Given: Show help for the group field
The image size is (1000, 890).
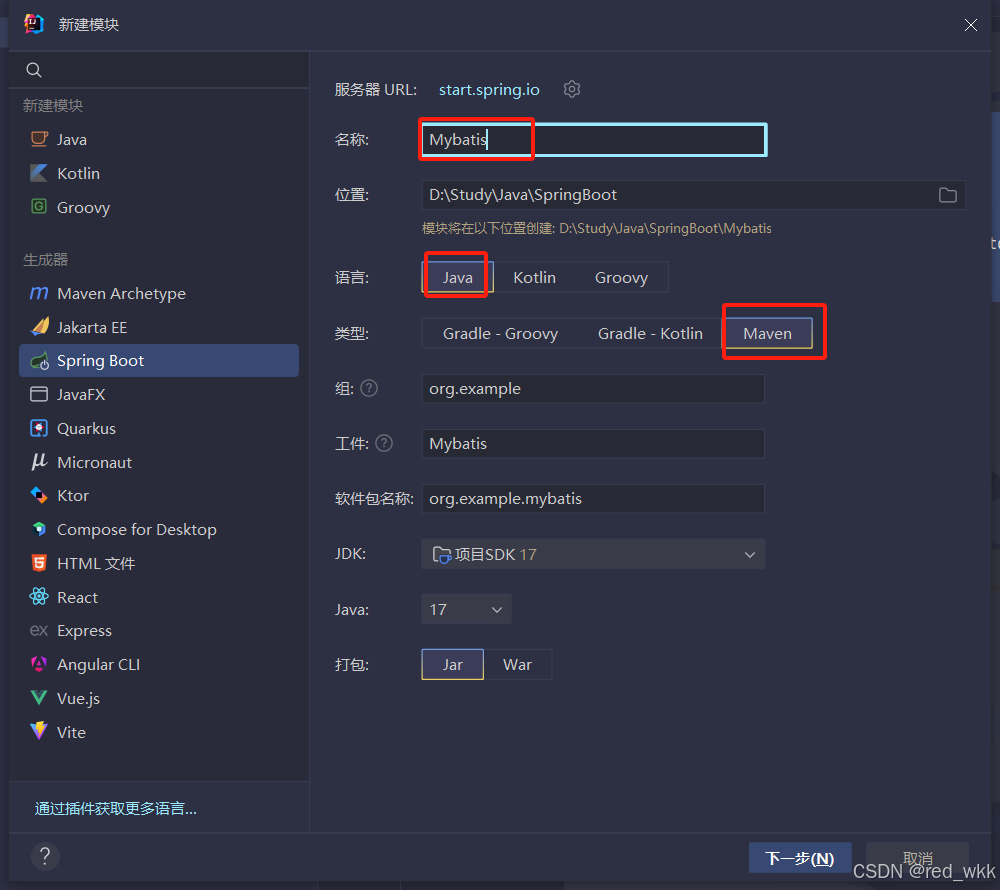Looking at the screenshot, I should click(369, 388).
